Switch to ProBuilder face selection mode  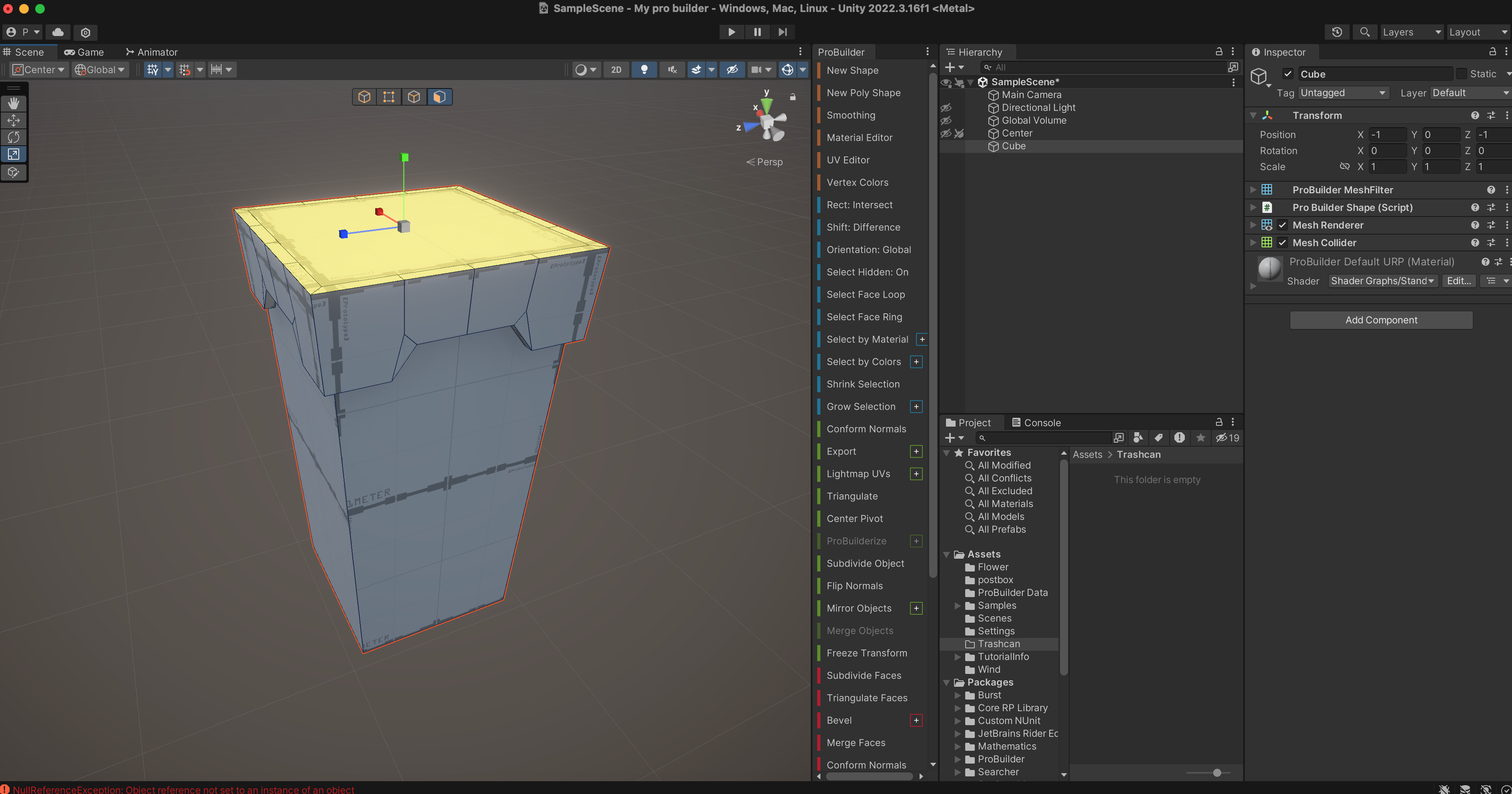pyautogui.click(x=439, y=97)
